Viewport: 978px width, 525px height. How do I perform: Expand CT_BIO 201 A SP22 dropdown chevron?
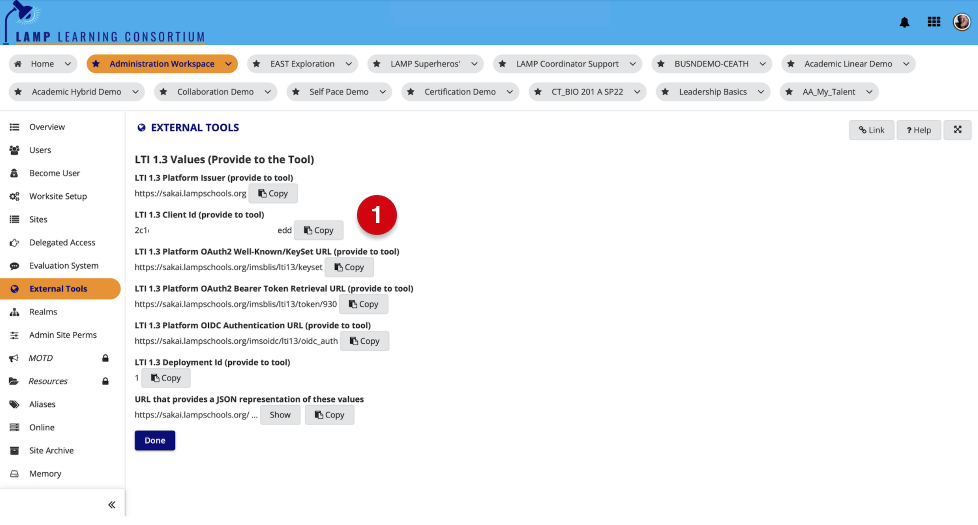click(637, 92)
